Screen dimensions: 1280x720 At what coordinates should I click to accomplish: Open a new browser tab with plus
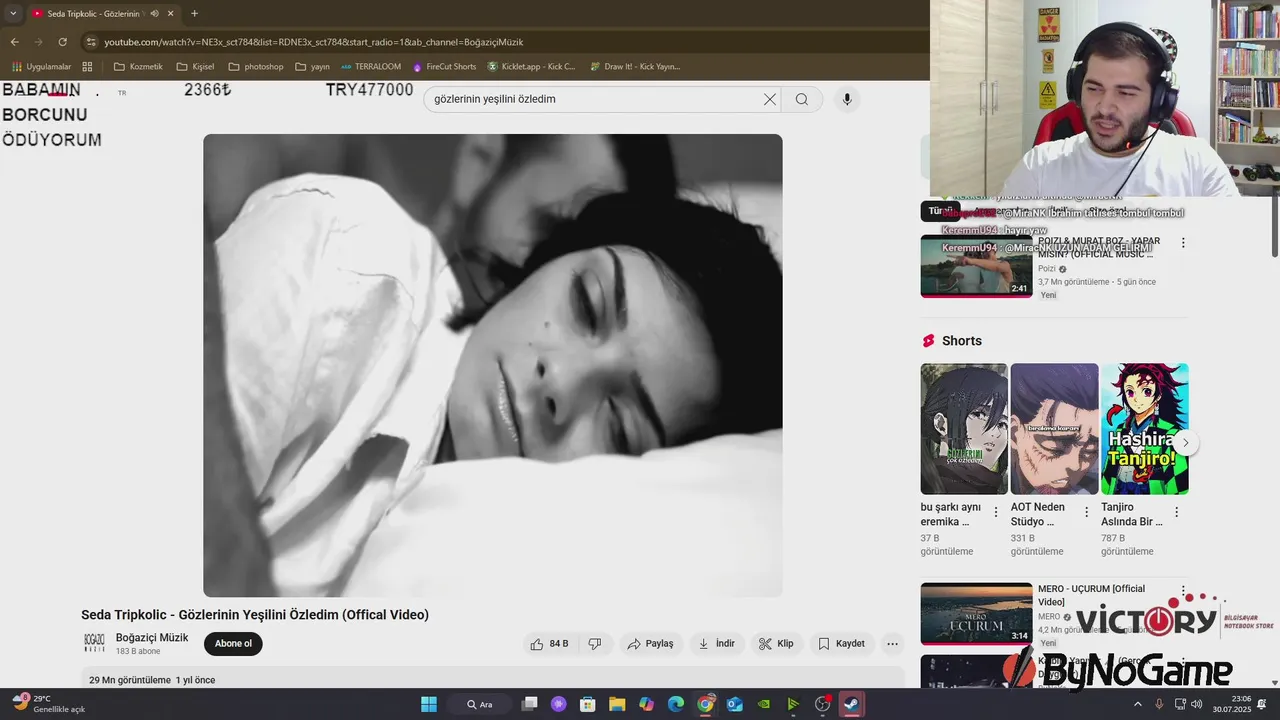[x=194, y=14]
